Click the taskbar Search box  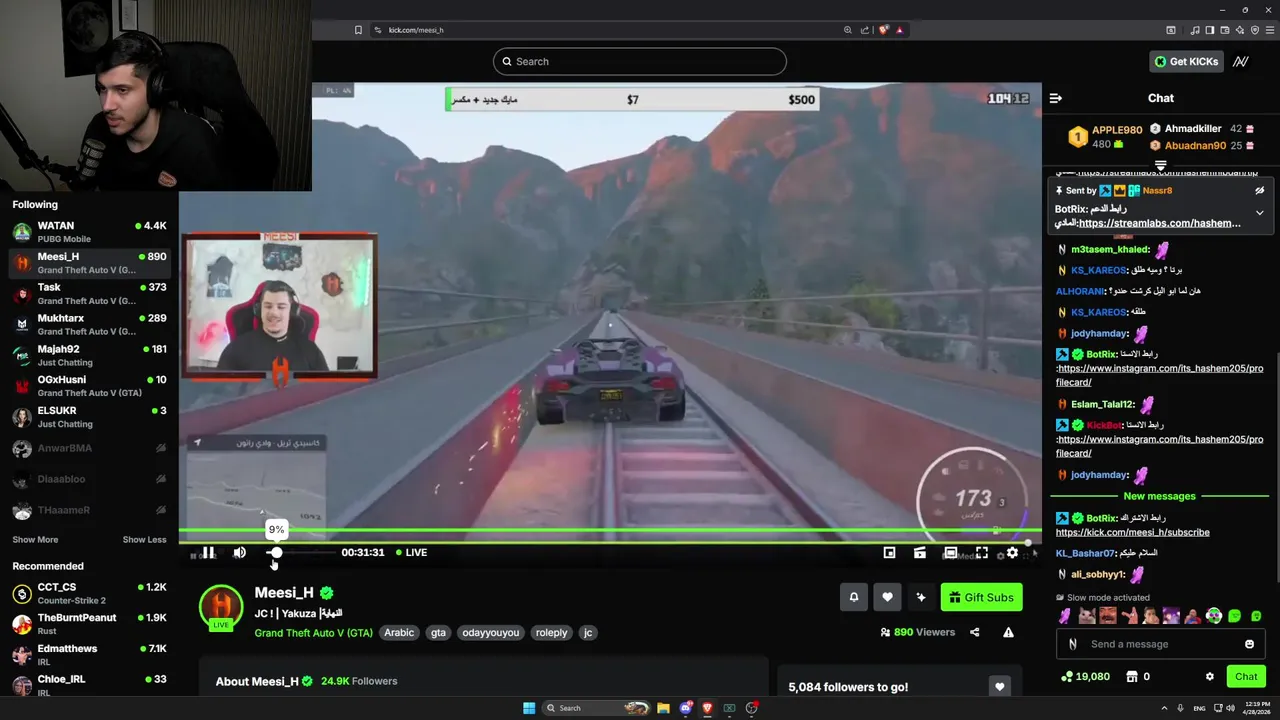(x=597, y=708)
